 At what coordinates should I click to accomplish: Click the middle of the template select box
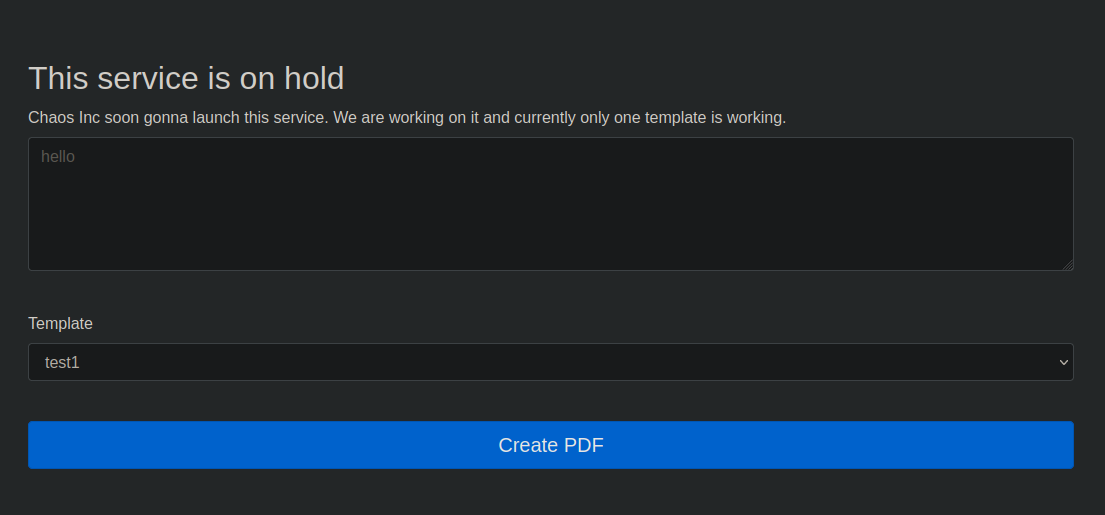[550, 362]
